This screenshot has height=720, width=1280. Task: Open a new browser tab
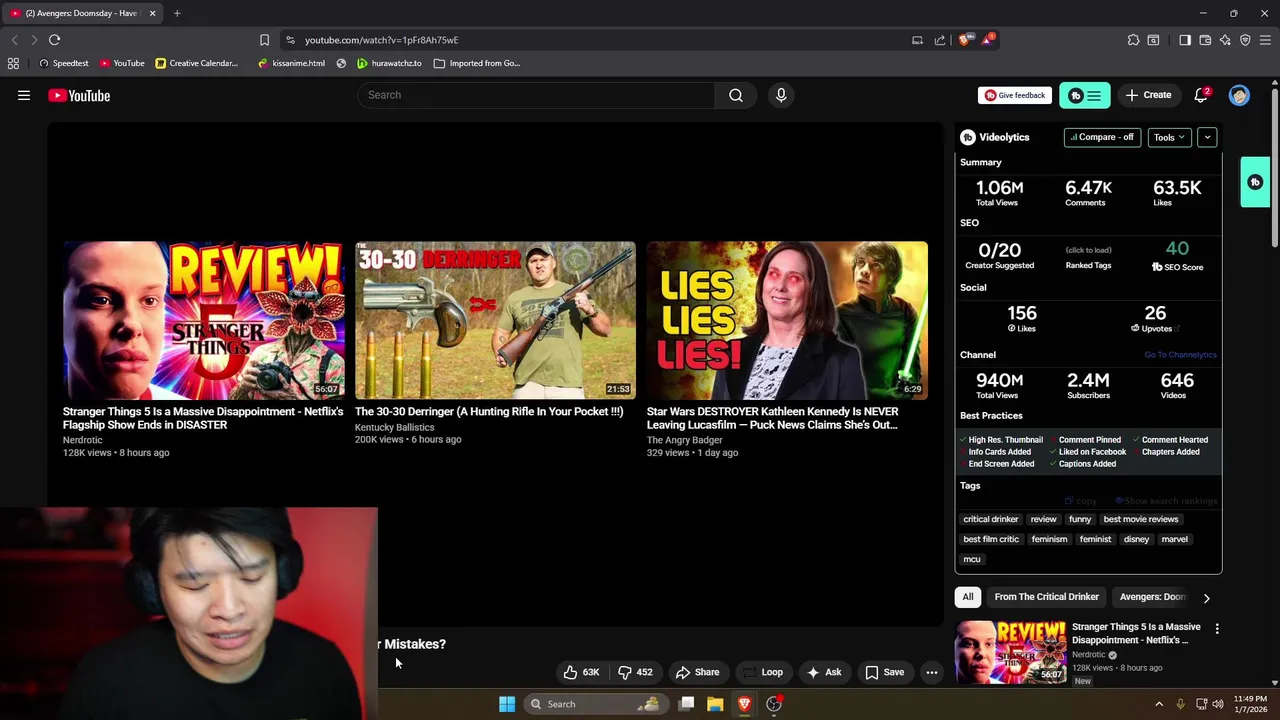(177, 13)
